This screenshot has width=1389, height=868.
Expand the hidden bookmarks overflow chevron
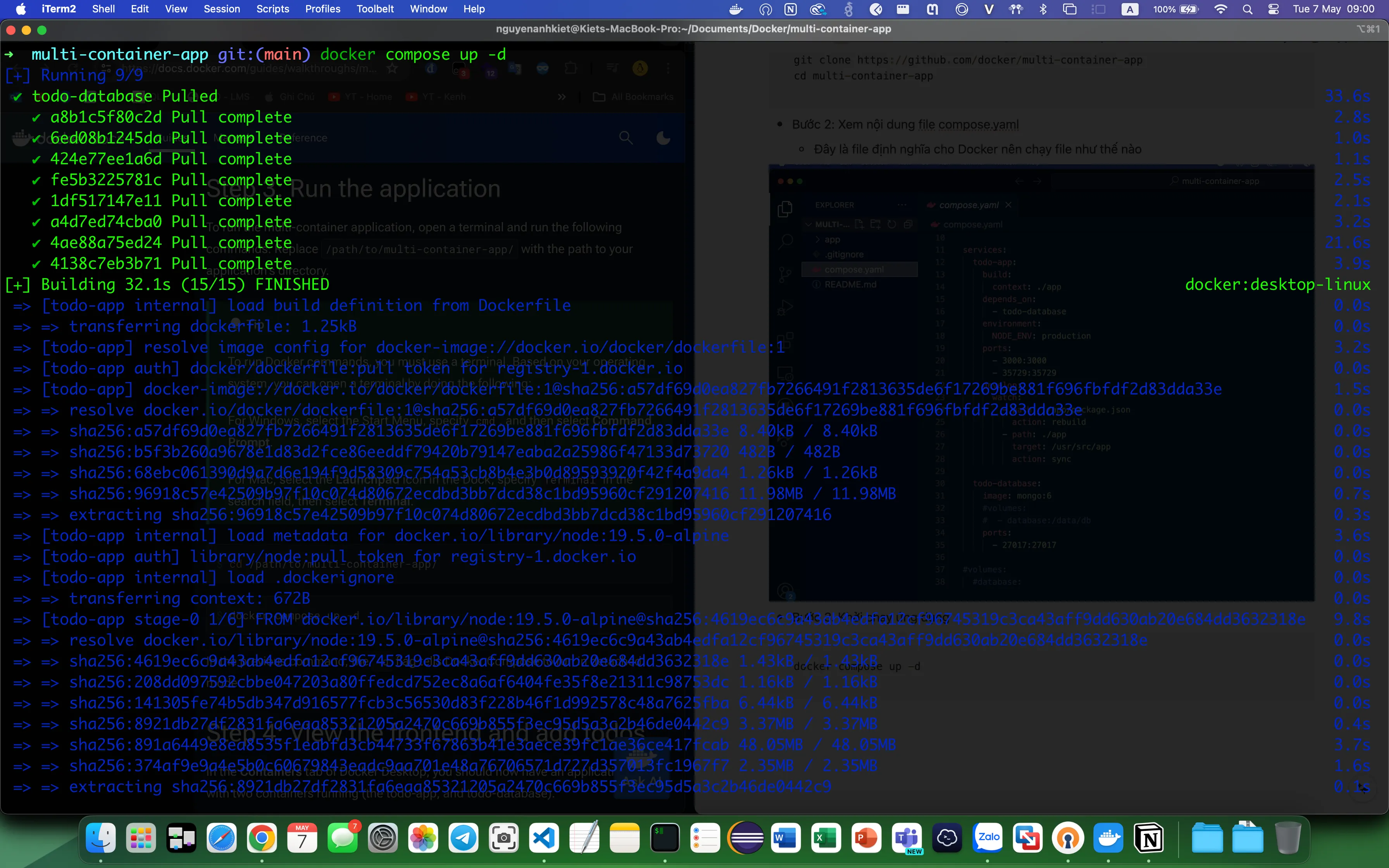pyautogui.click(x=562, y=97)
